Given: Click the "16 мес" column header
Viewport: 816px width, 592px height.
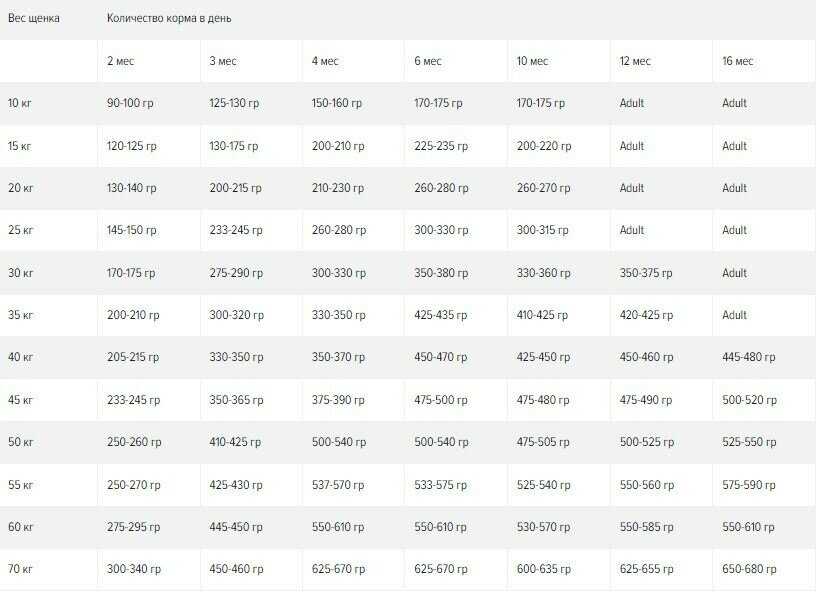Looking at the screenshot, I should tap(738, 61).
